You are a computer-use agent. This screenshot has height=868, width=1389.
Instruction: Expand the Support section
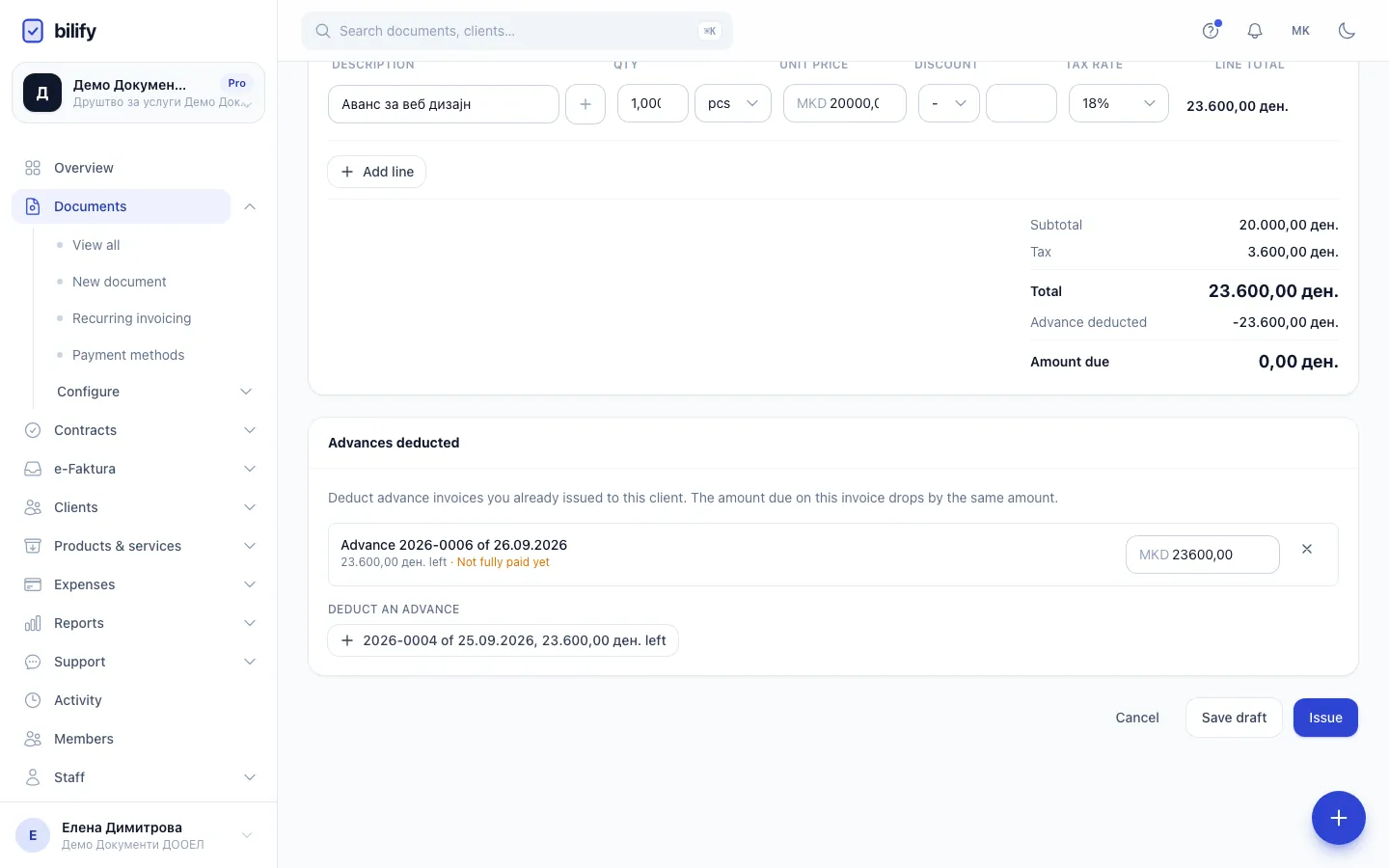pyautogui.click(x=250, y=662)
